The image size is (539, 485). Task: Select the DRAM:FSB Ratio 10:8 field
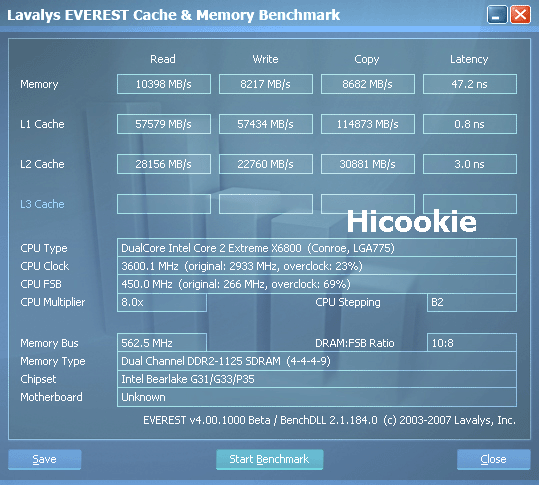(472, 343)
